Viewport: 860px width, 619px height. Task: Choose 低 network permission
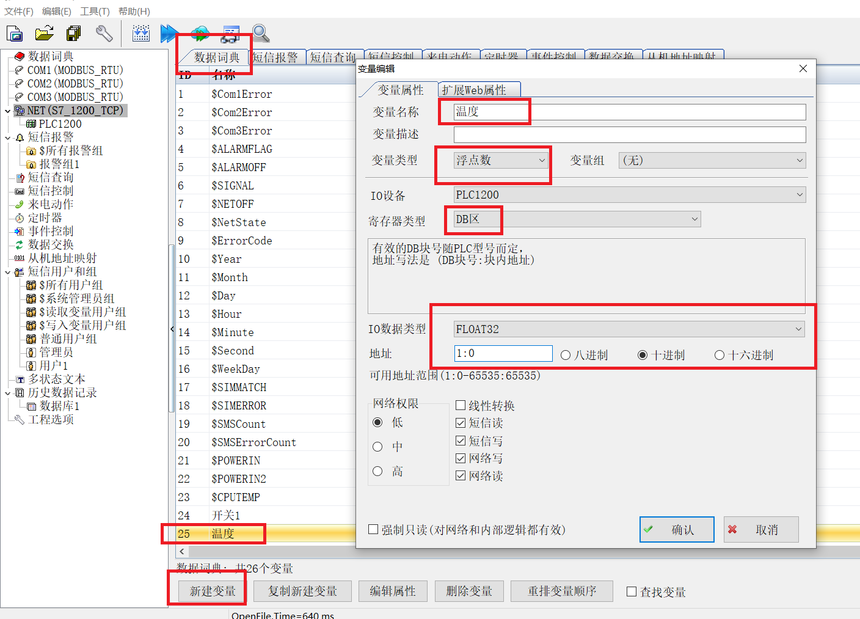click(x=377, y=422)
